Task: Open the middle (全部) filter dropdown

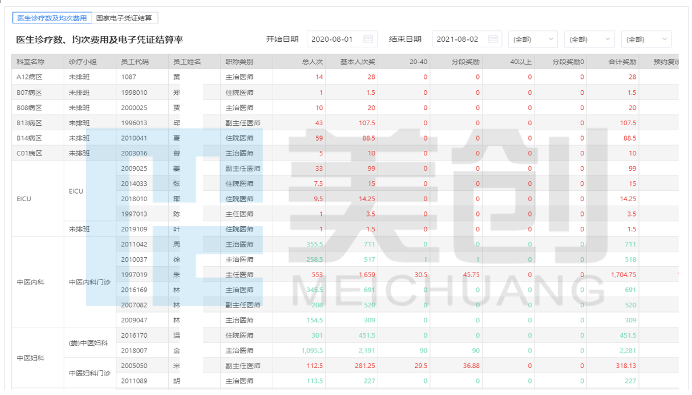Action: (589, 39)
